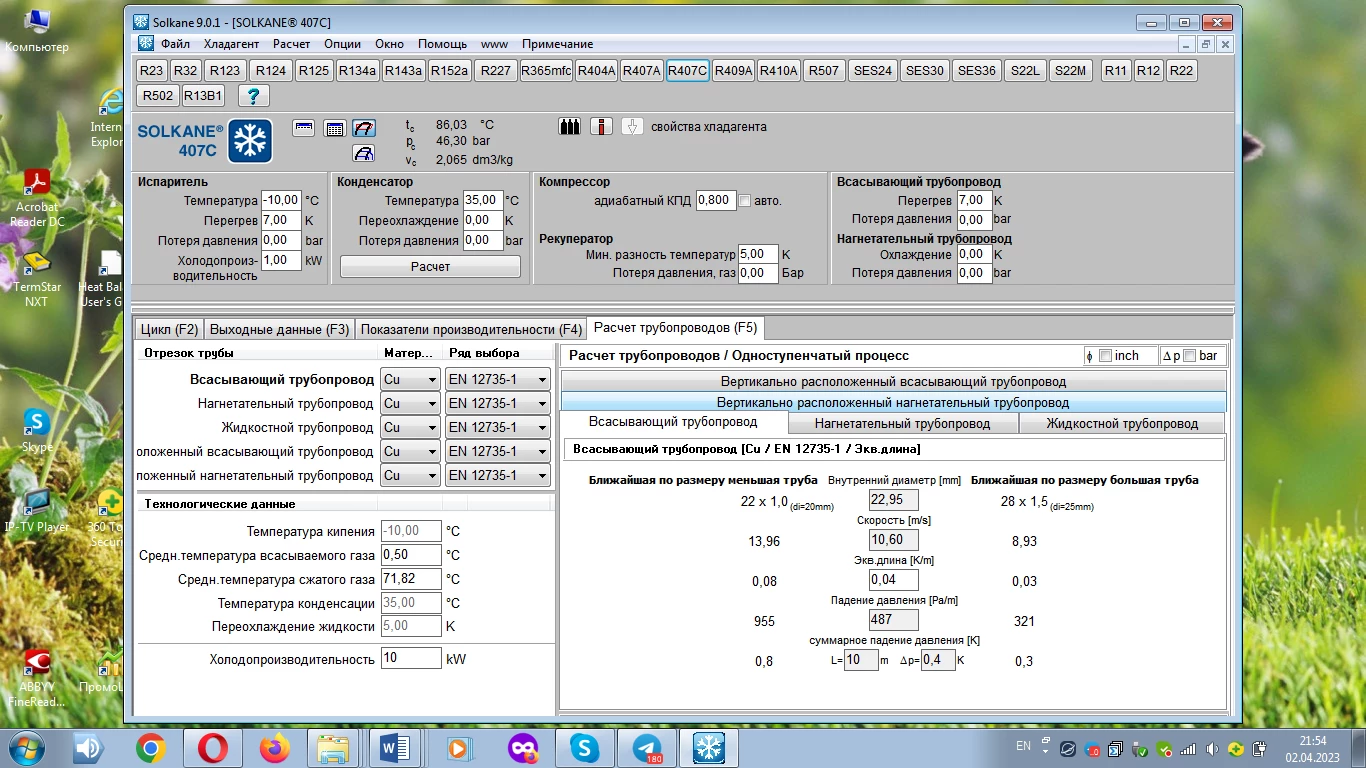Open material dropdown for Всасывающий трубопровод

[411, 379]
